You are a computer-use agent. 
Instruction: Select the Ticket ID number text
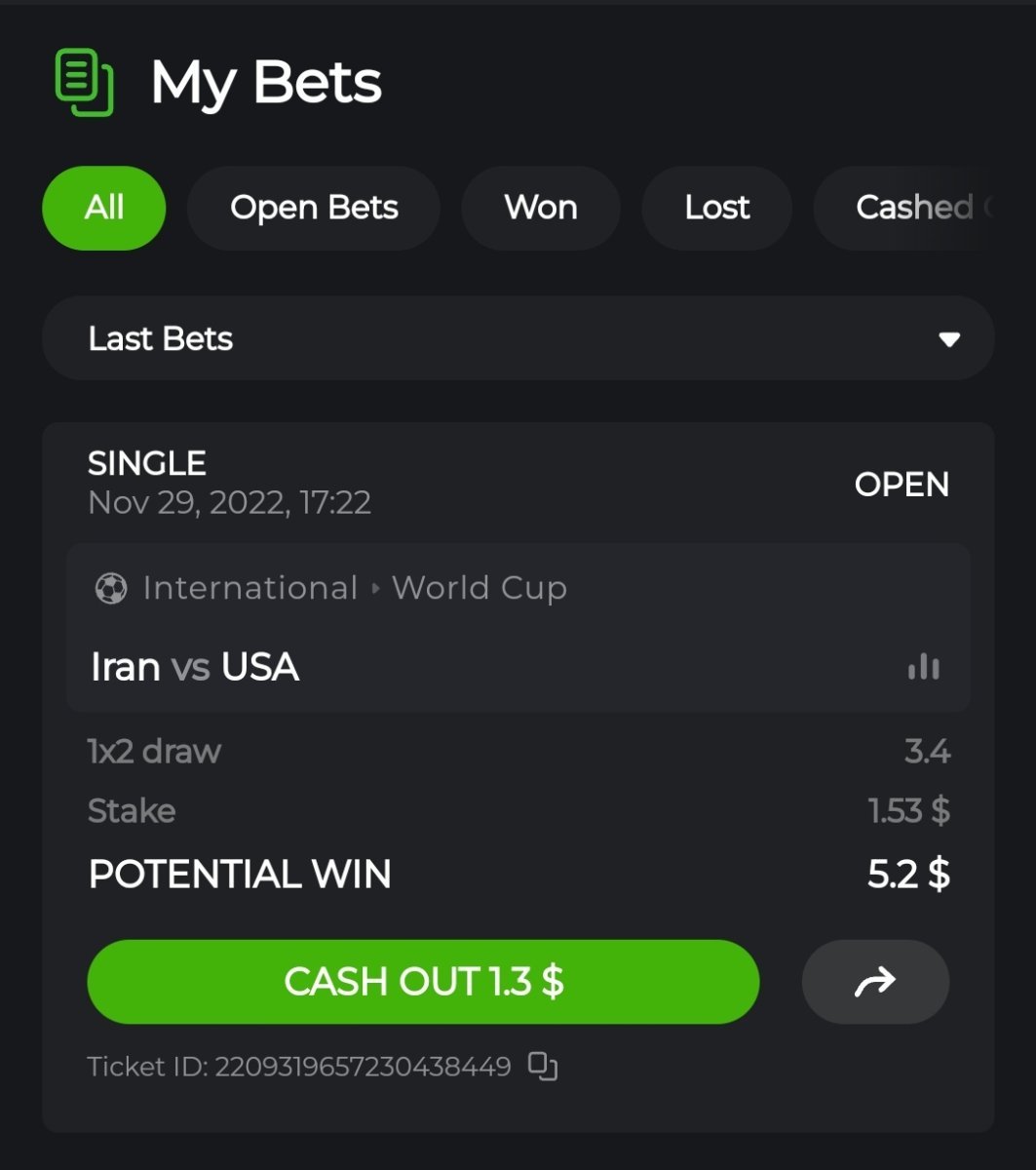pyautogui.click(x=363, y=1067)
